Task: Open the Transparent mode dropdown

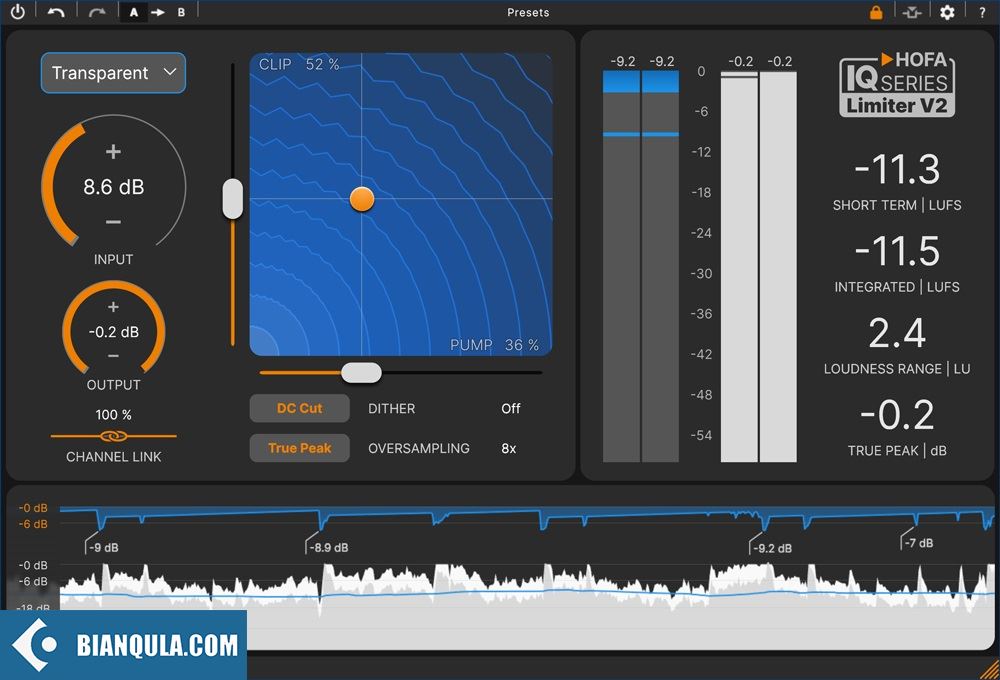Action: [114, 73]
